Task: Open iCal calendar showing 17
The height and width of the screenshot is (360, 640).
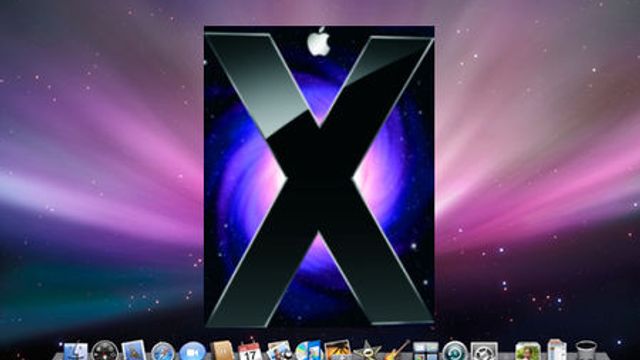Action: 250,351
